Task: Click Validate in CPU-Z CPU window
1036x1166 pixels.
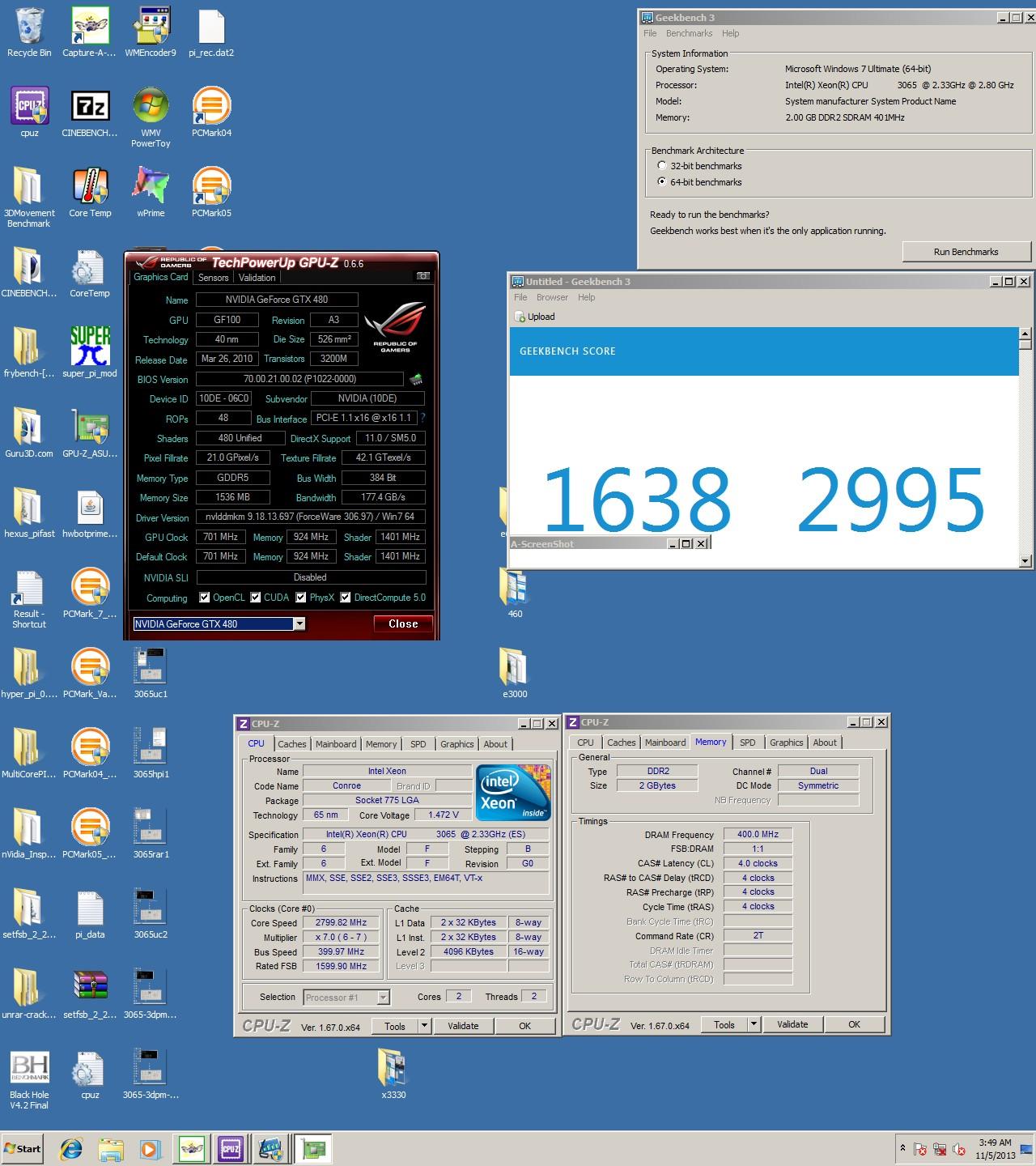Action: (x=463, y=1026)
